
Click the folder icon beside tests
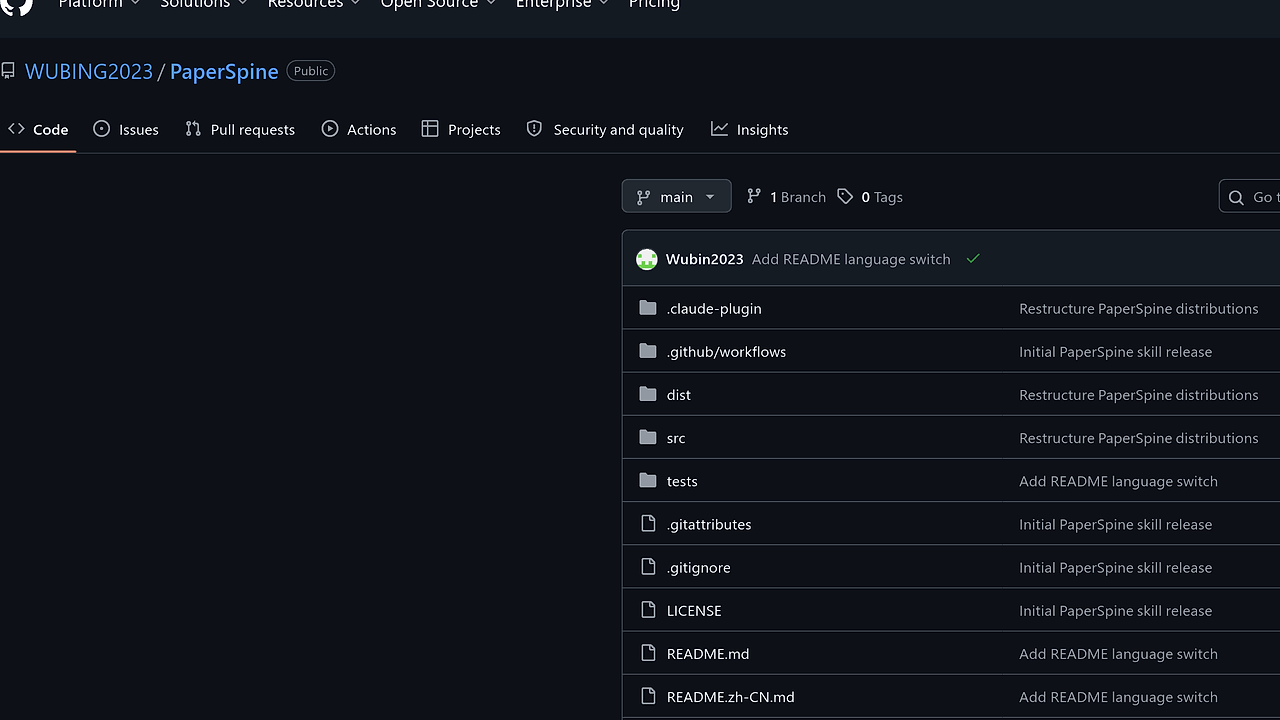click(648, 480)
